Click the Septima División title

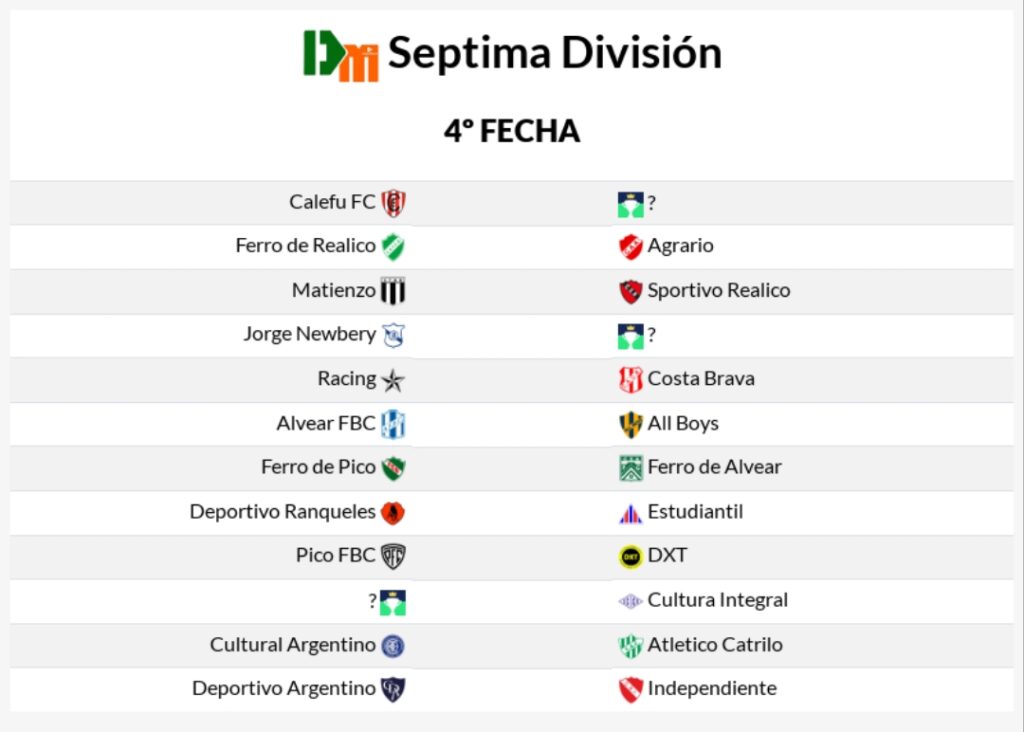click(554, 54)
